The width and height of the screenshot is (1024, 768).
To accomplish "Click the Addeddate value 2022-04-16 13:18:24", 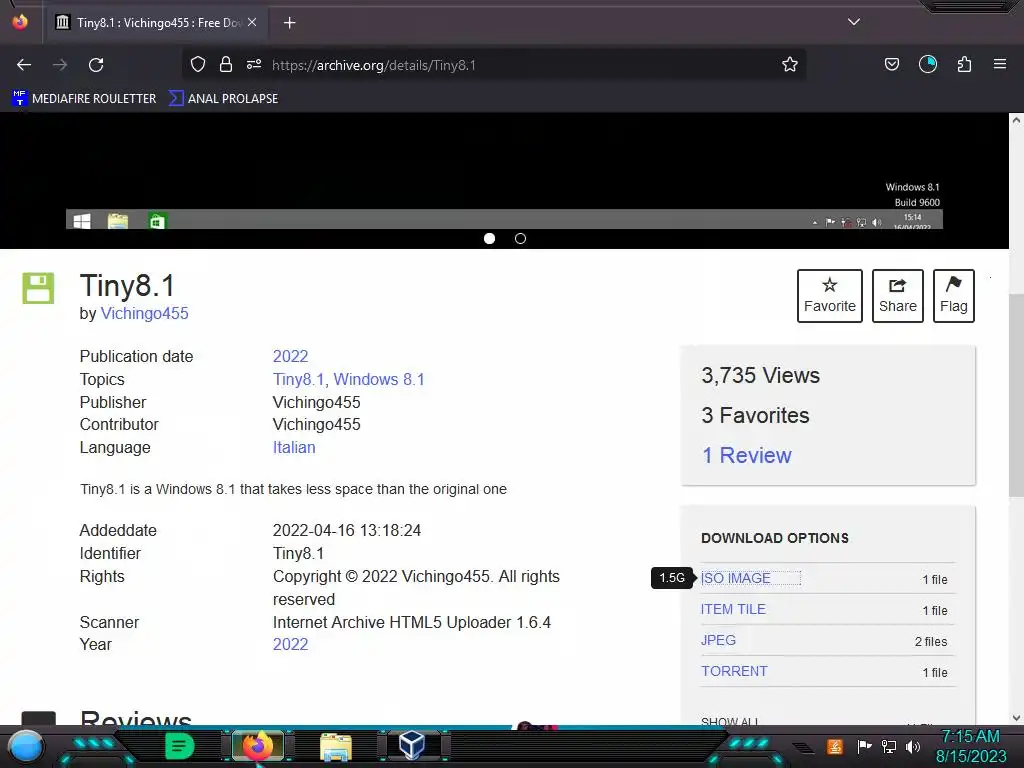I will (x=347, y=530).
